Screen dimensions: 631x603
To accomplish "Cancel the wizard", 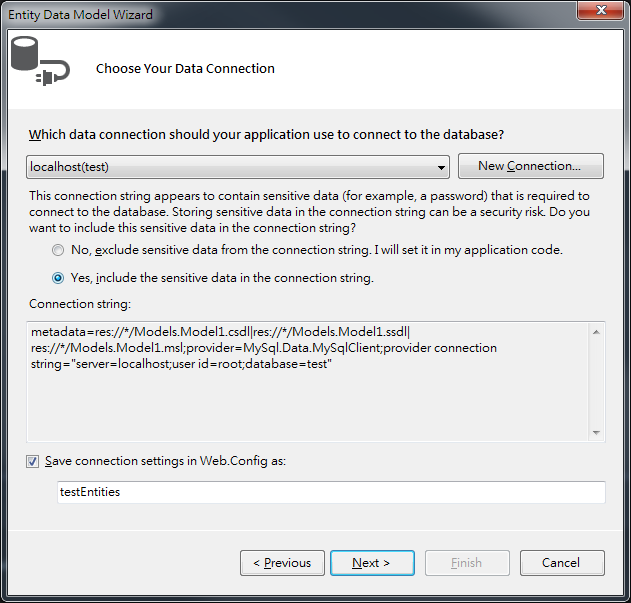I will 562,563.
